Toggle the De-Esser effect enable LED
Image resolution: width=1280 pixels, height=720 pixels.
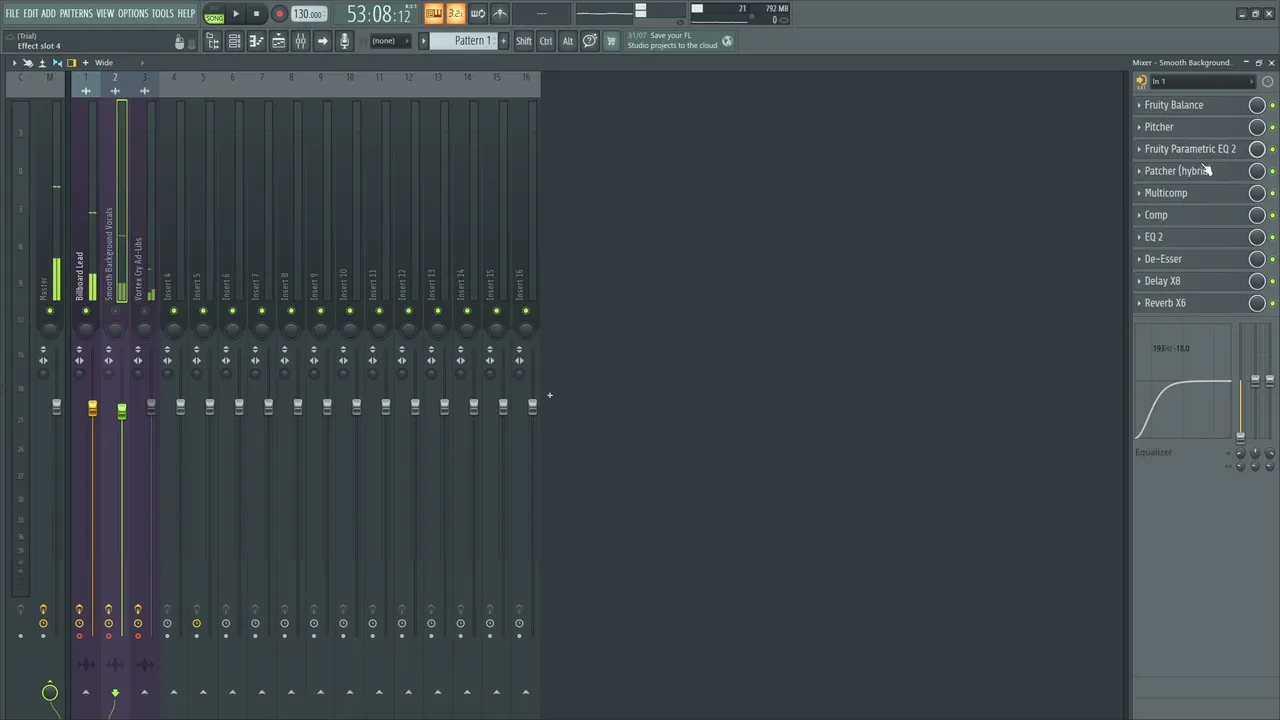[x=1272, y=259]
